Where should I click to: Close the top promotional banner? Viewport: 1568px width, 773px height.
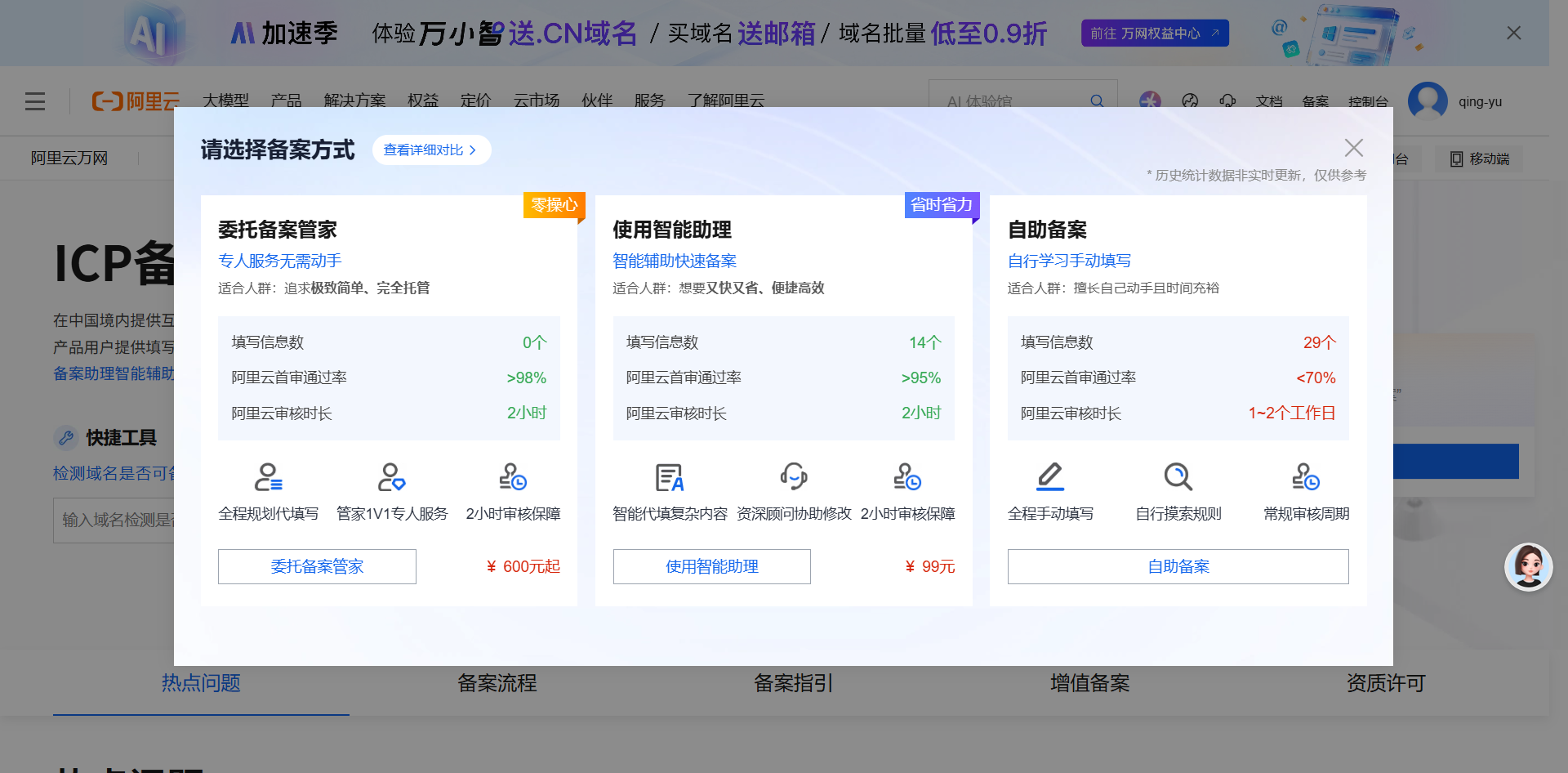(1513, 33)
